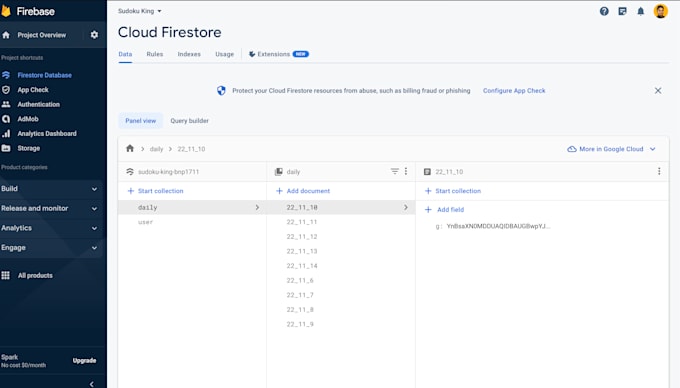Open the notifications bell
Viewport: 680px width, 388px height.
point(641,11)
